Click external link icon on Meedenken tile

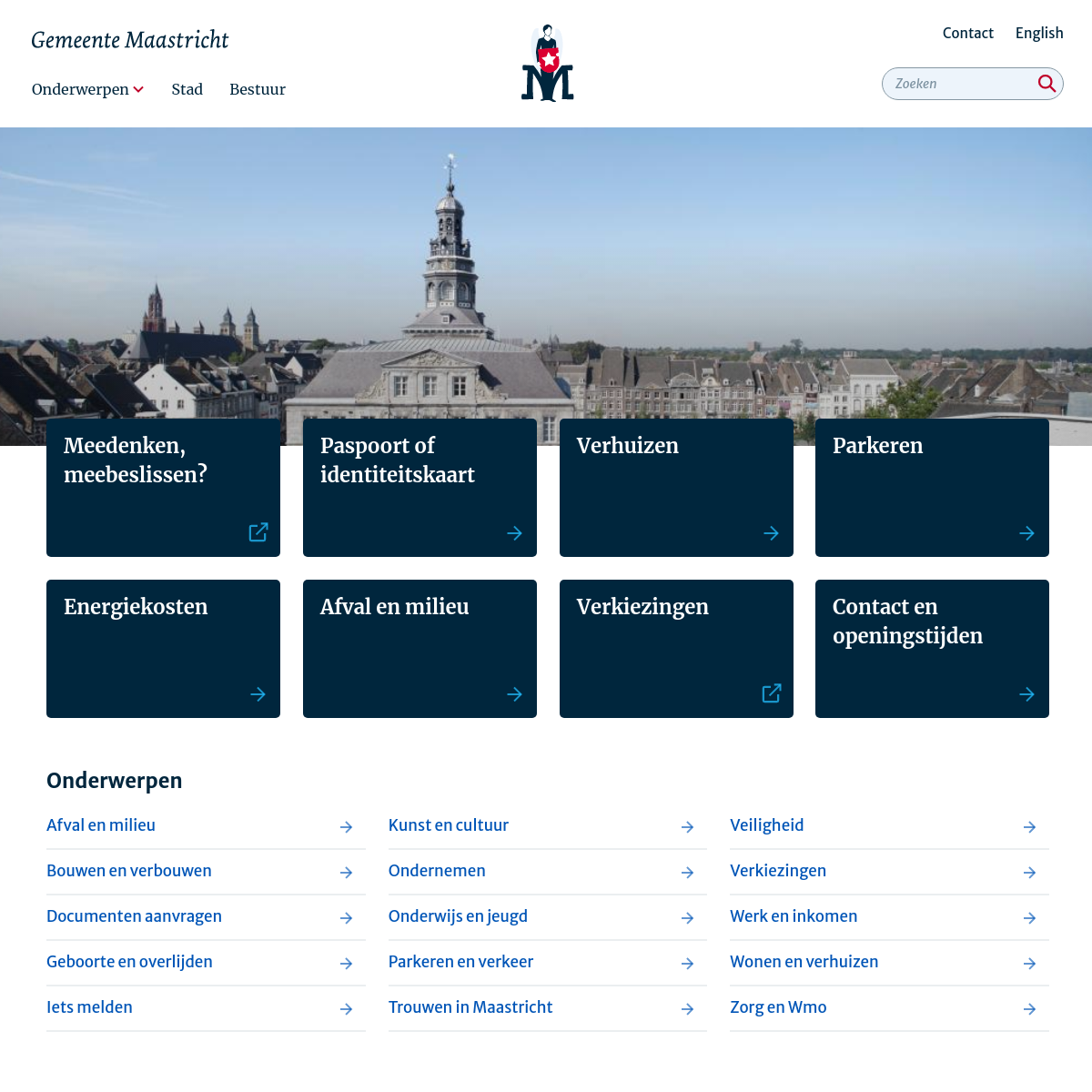pos(258,532)
